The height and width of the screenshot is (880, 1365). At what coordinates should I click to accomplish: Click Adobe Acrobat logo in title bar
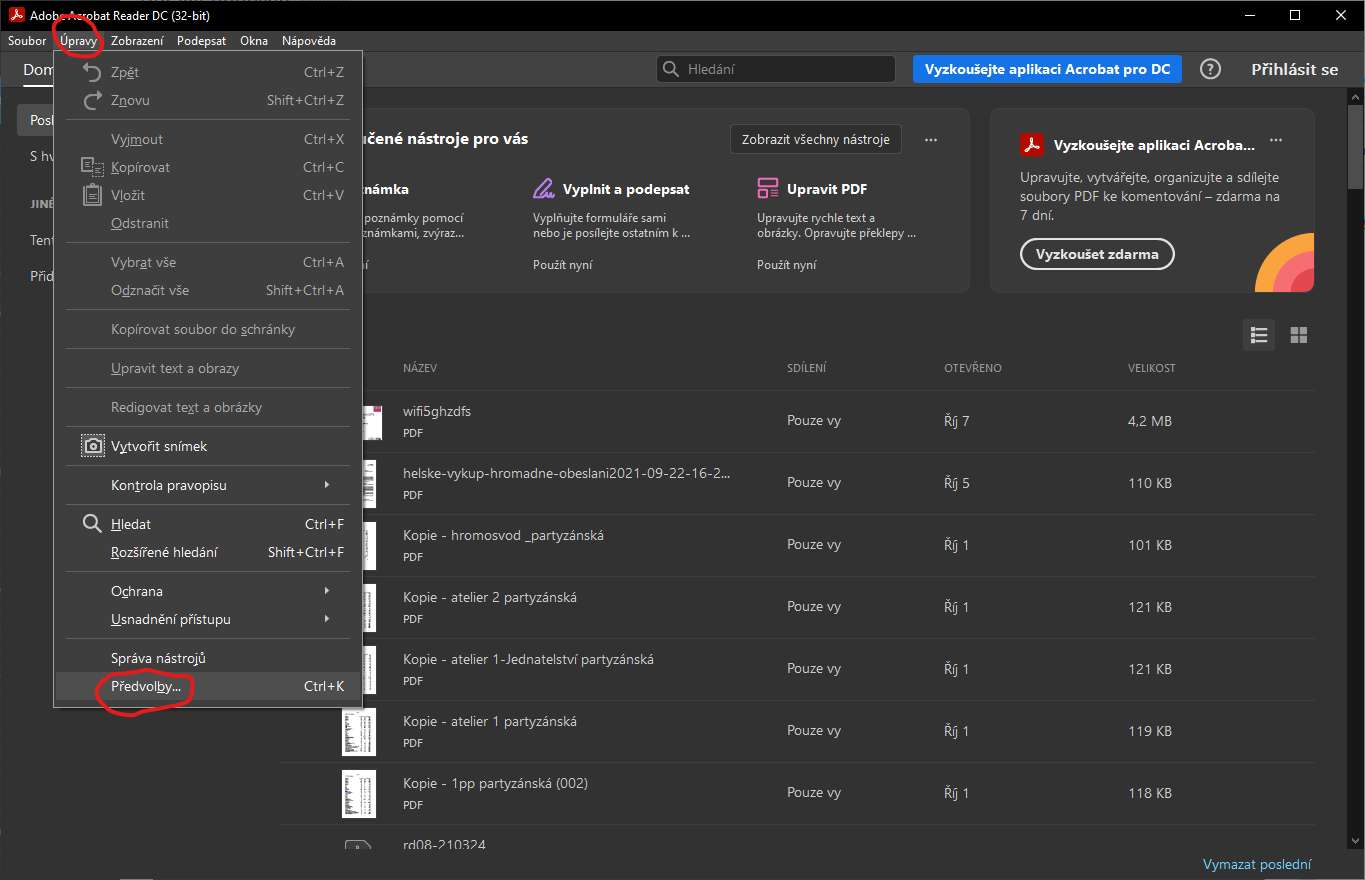(x=16, y=16)
